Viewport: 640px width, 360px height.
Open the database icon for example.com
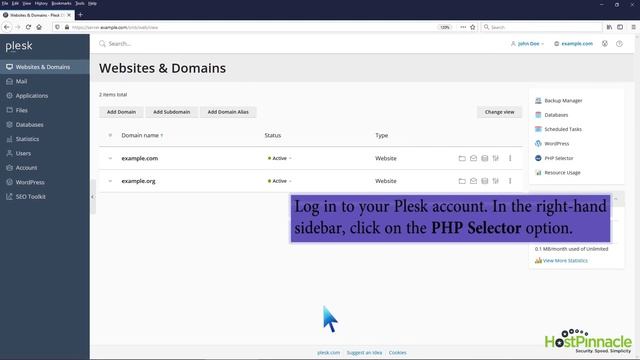pos(484,158)
